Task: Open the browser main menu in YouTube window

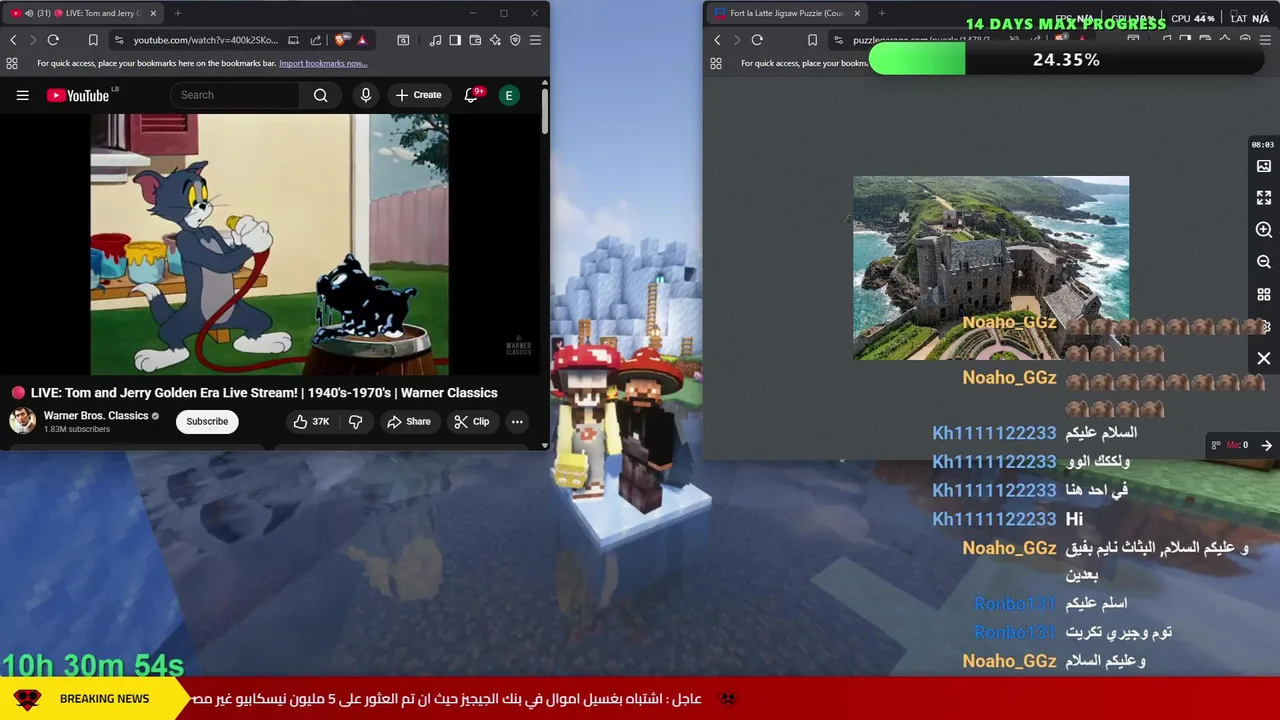Action: pyautogui.click(x=535, y=40)
